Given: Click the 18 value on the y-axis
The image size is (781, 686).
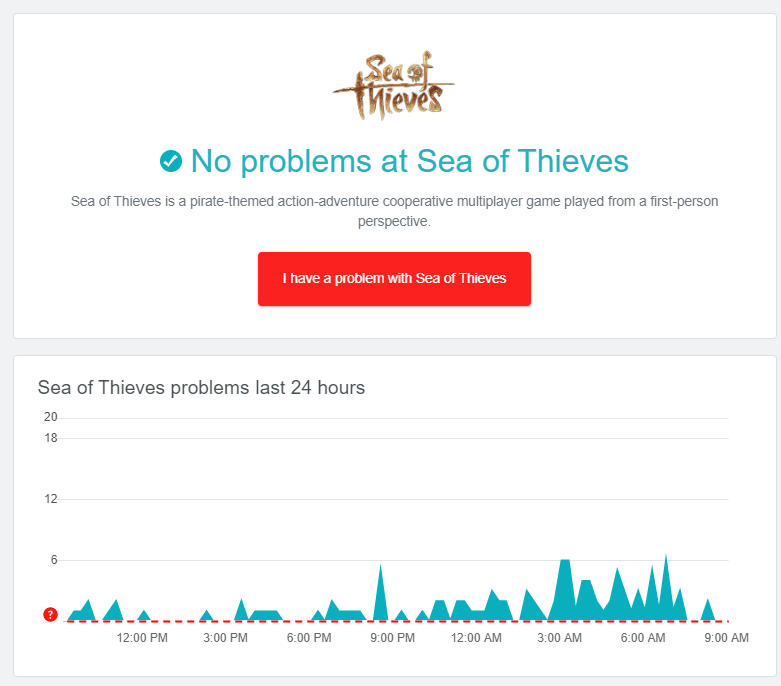Looking at the screenshot, I should click(x=51, y=438).
